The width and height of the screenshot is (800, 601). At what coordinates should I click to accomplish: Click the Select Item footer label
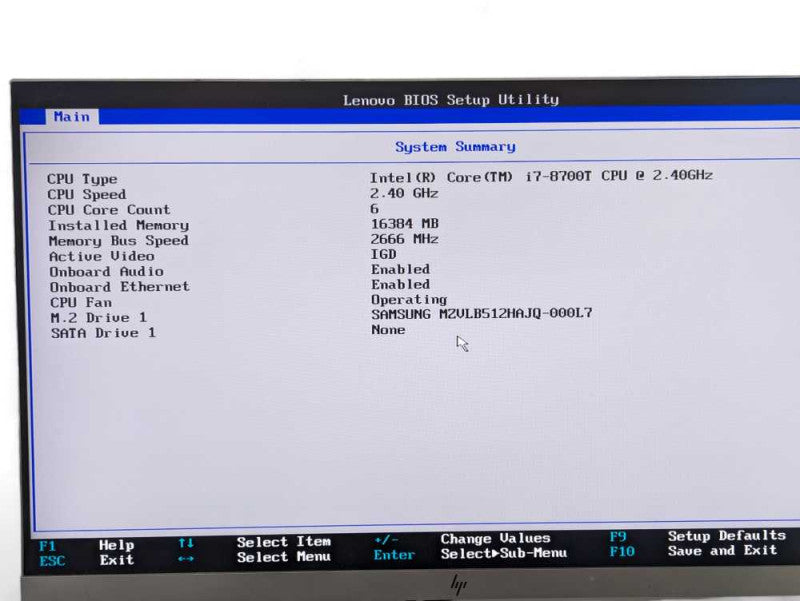tap(283, 541)
